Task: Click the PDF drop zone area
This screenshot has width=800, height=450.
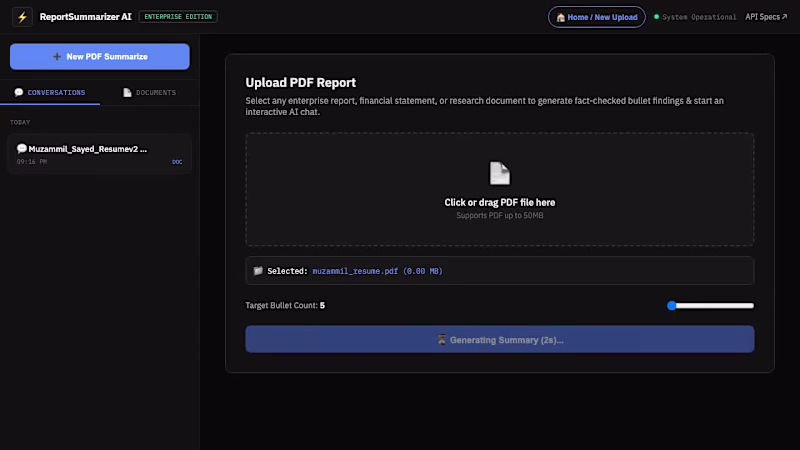Action: tap(499, 189)
